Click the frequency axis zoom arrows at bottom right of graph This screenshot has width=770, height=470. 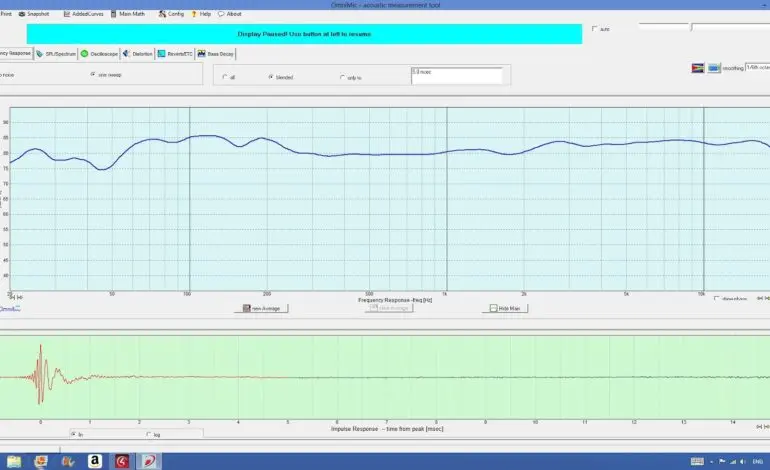(763, 298)
